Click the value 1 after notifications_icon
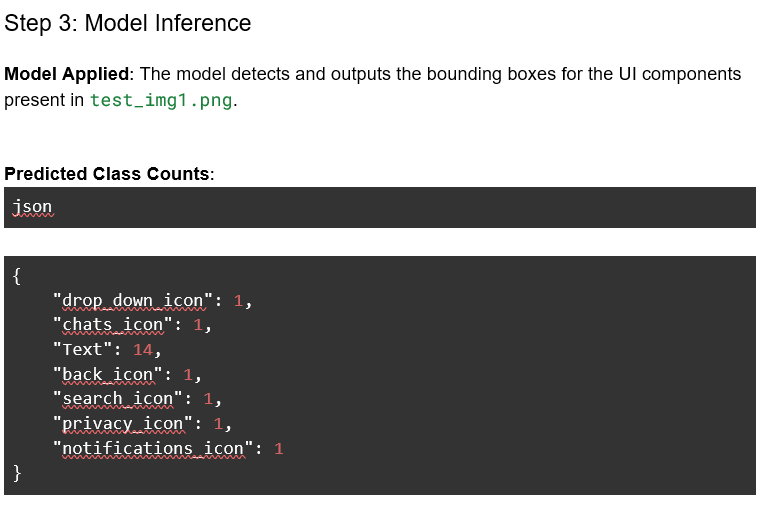 click(x=279, y=448)
